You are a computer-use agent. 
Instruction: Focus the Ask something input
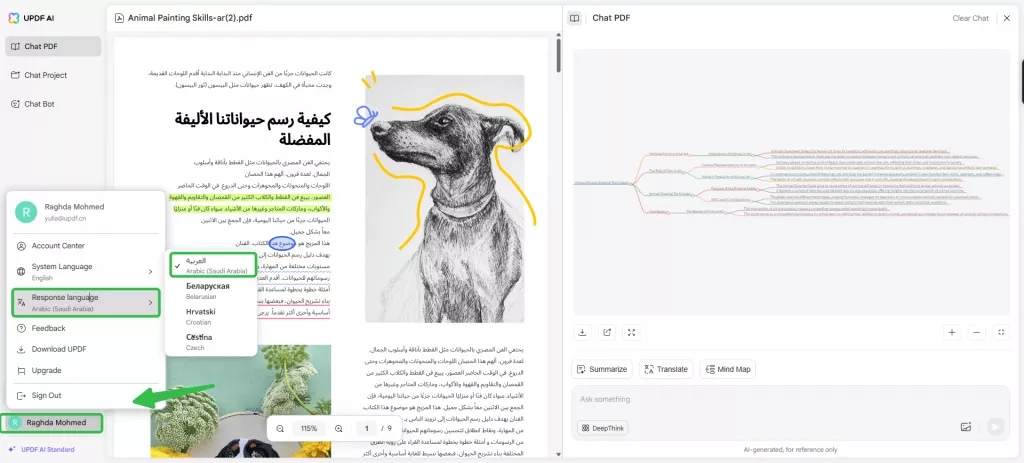(791, 399)
